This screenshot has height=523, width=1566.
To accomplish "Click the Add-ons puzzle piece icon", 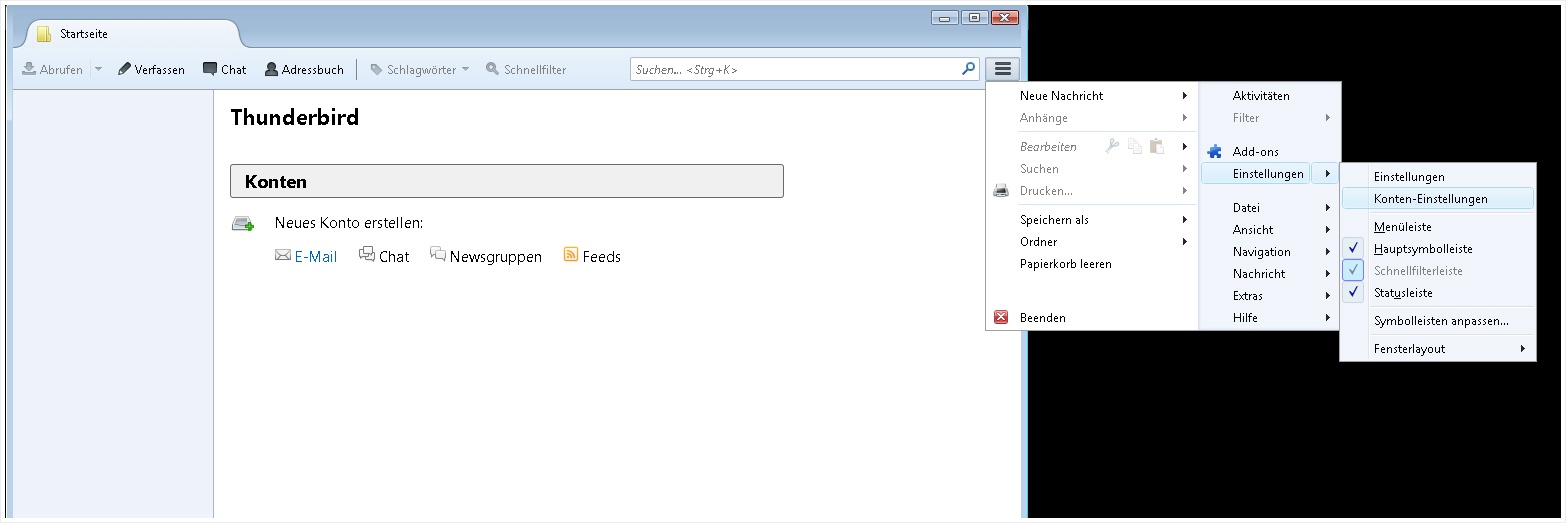I will (x=1215, y=152).
